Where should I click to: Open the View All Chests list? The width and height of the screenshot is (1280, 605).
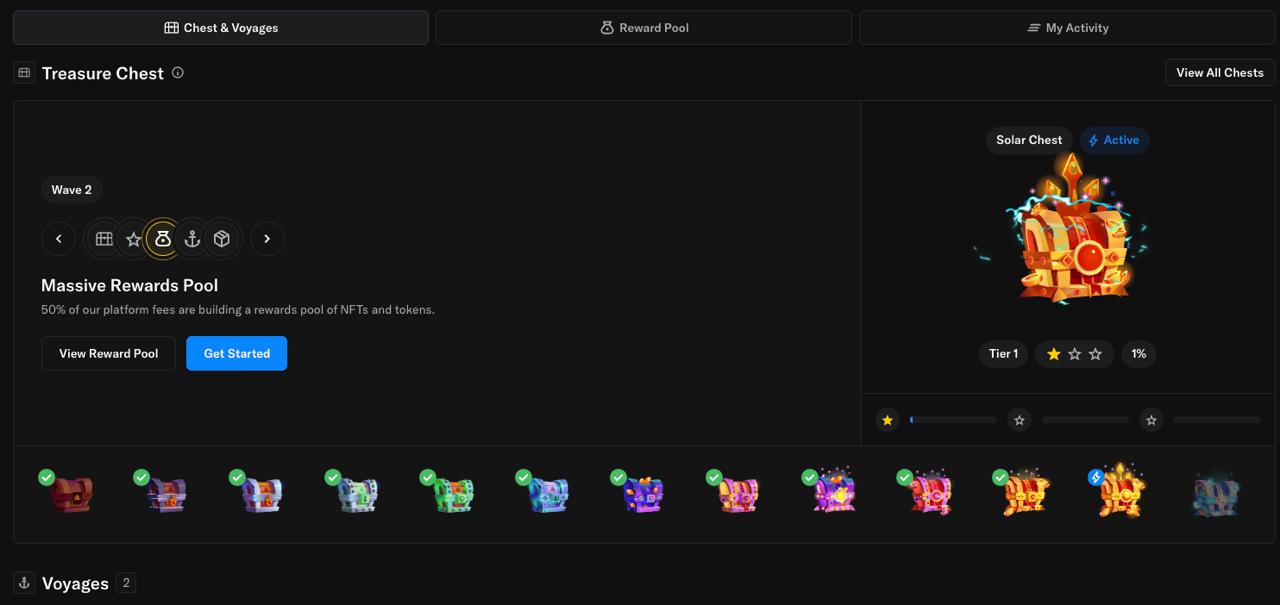tap(1219, 73)
